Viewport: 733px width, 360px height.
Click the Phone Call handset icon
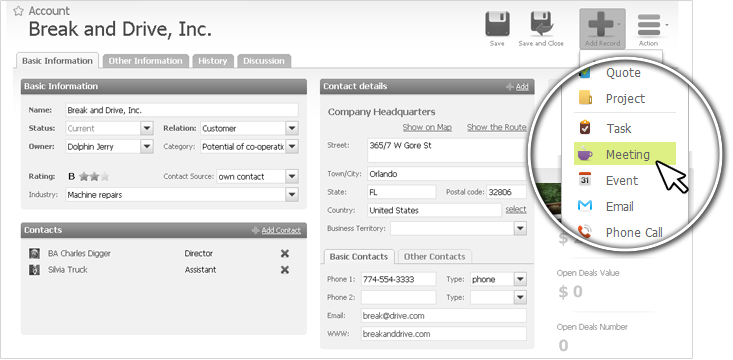pos(585,232)
